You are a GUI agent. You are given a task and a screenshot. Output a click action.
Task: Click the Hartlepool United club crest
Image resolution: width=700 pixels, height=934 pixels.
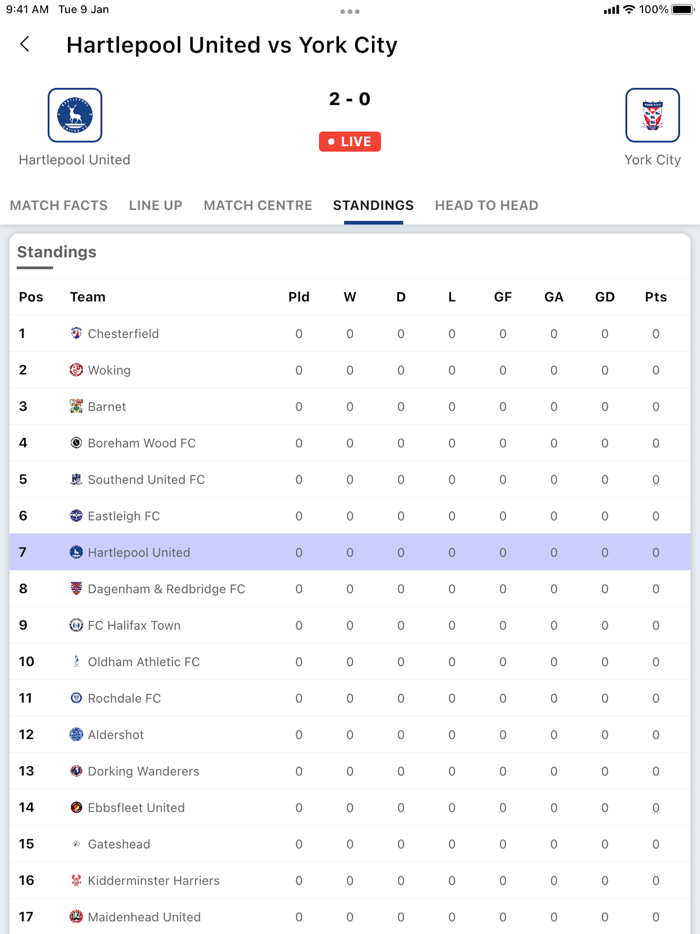point(73,115)
